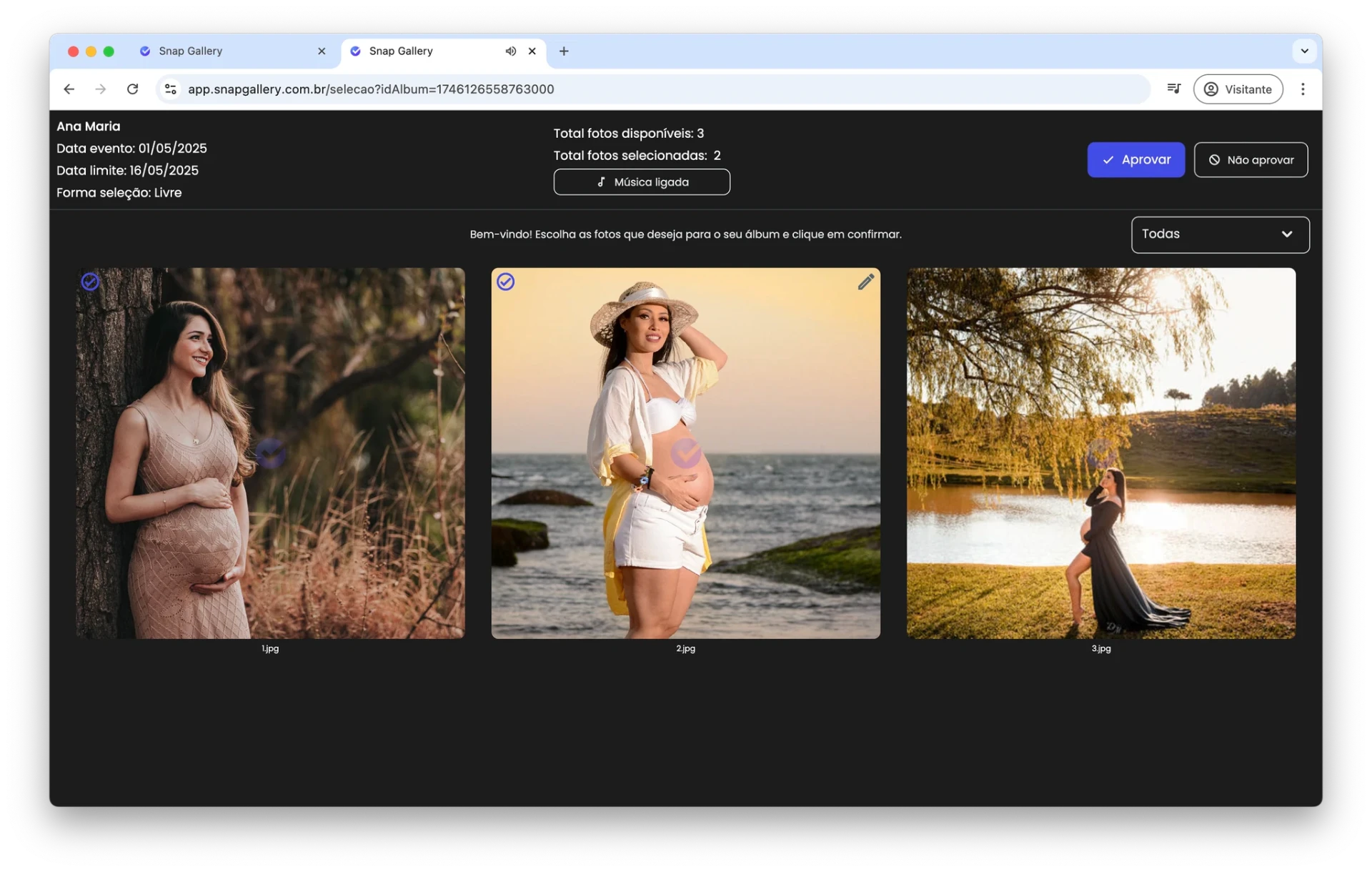Viewport: 1372px width, 872px height.
Task: Open the 1.jpg pregnant woman by tree thumbnail
Action: pyautogui.click(x=270, y=453)
